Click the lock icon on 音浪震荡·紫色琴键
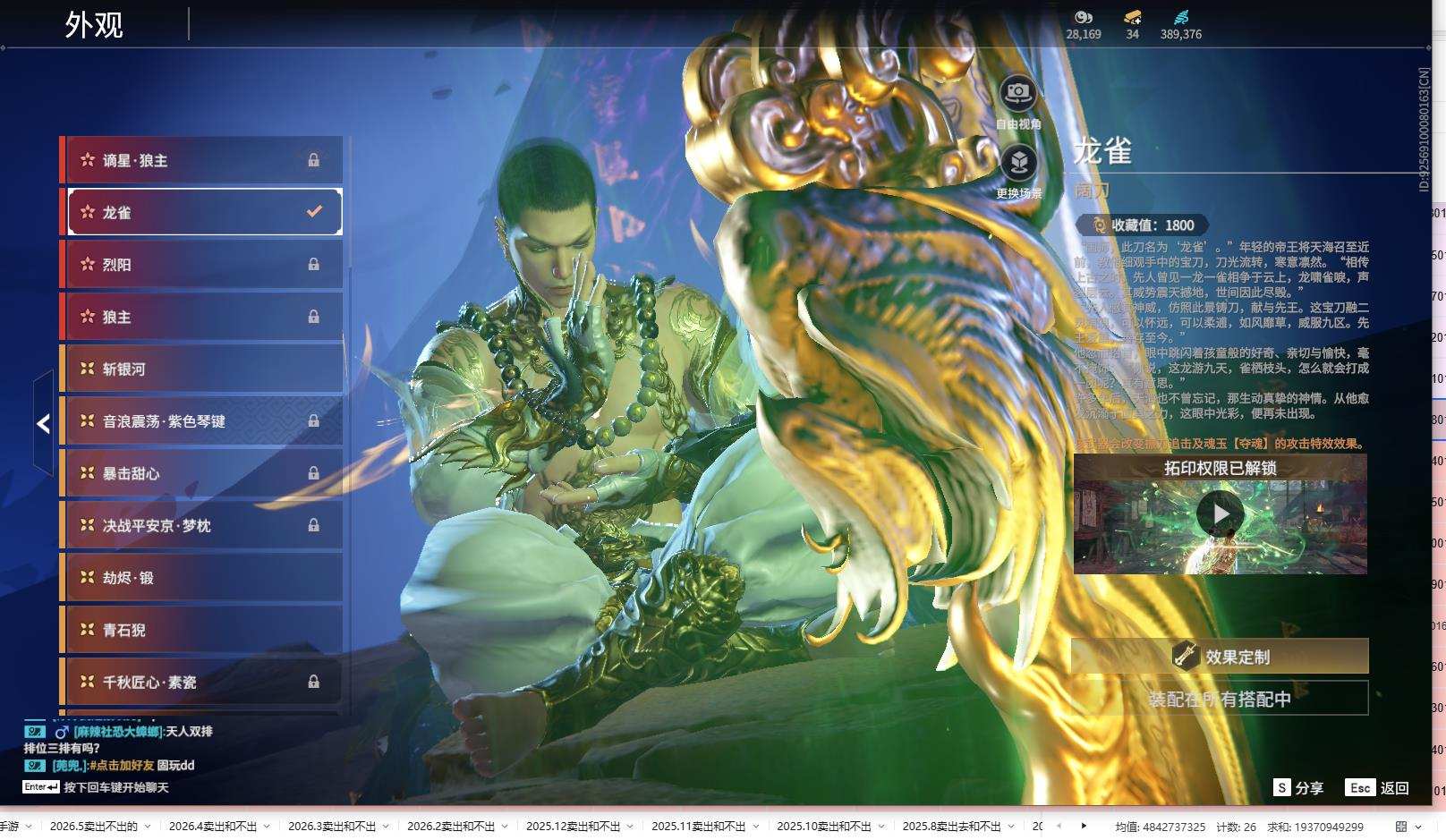The height and width of the screenshot is (840, 1446). [x=314, y=420]
